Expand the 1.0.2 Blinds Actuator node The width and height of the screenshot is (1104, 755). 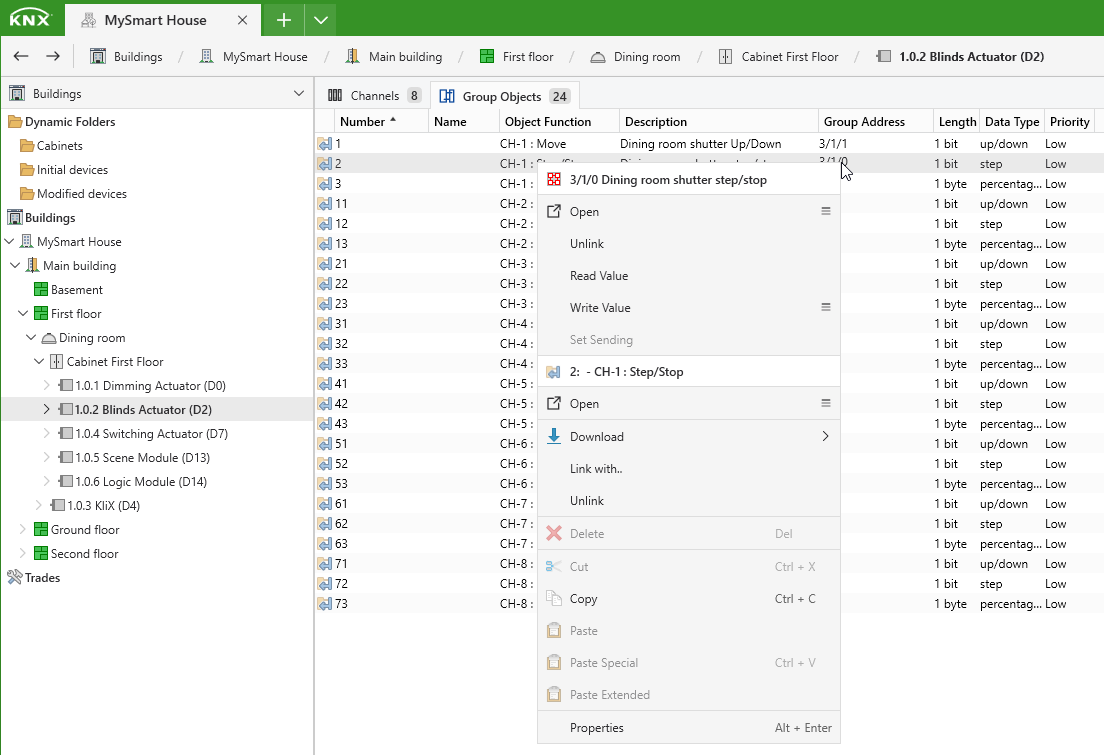coord(46,409)
